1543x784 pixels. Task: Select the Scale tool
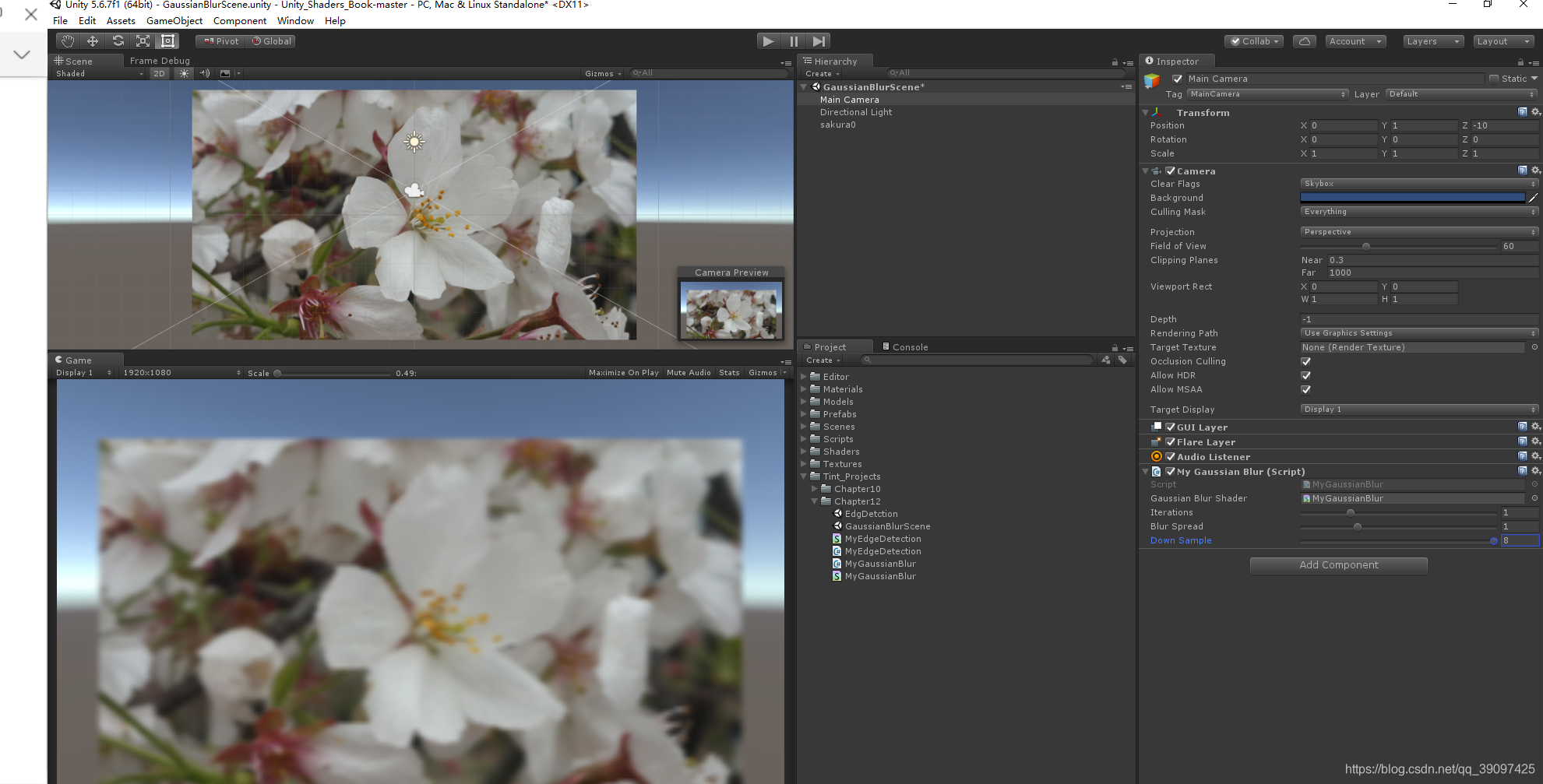coord(143,41)
